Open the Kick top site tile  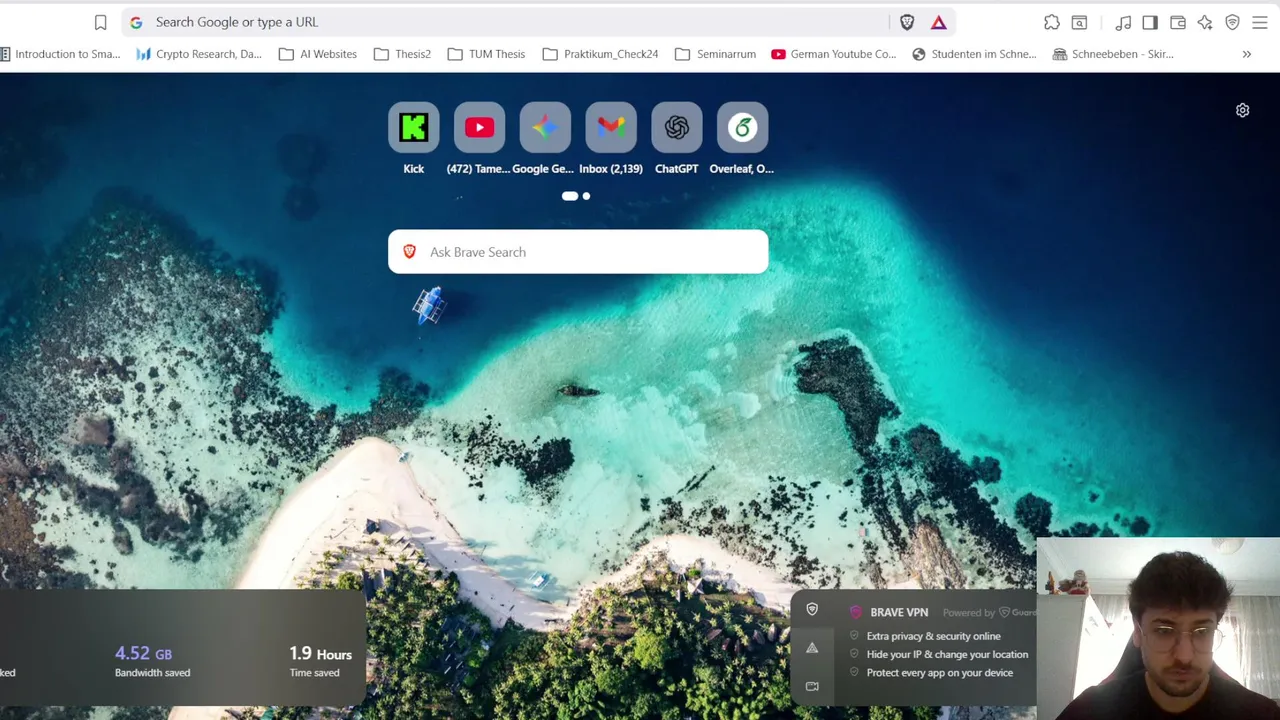tap(414, 139)
